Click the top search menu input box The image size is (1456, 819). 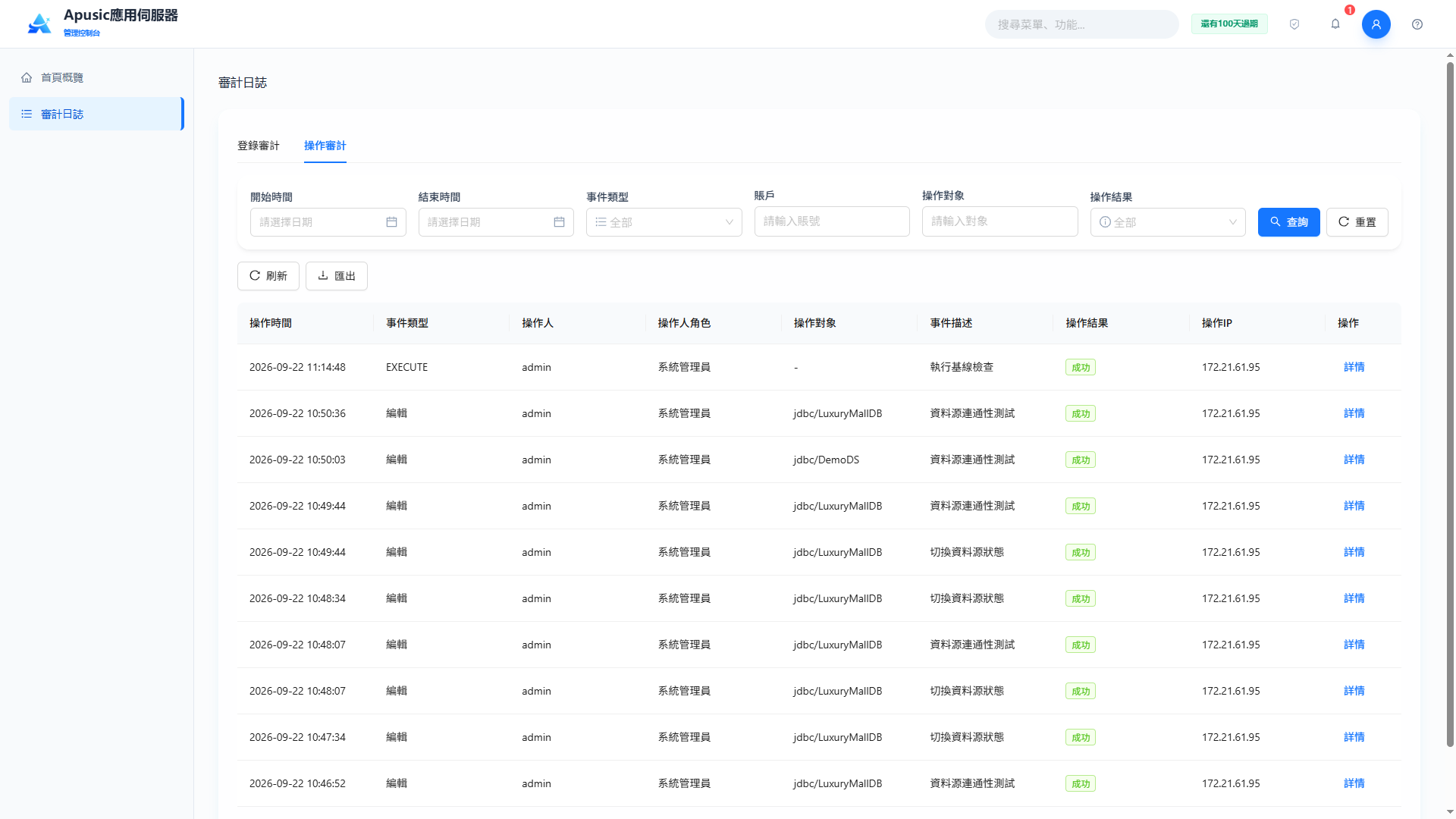point(1081,24)
